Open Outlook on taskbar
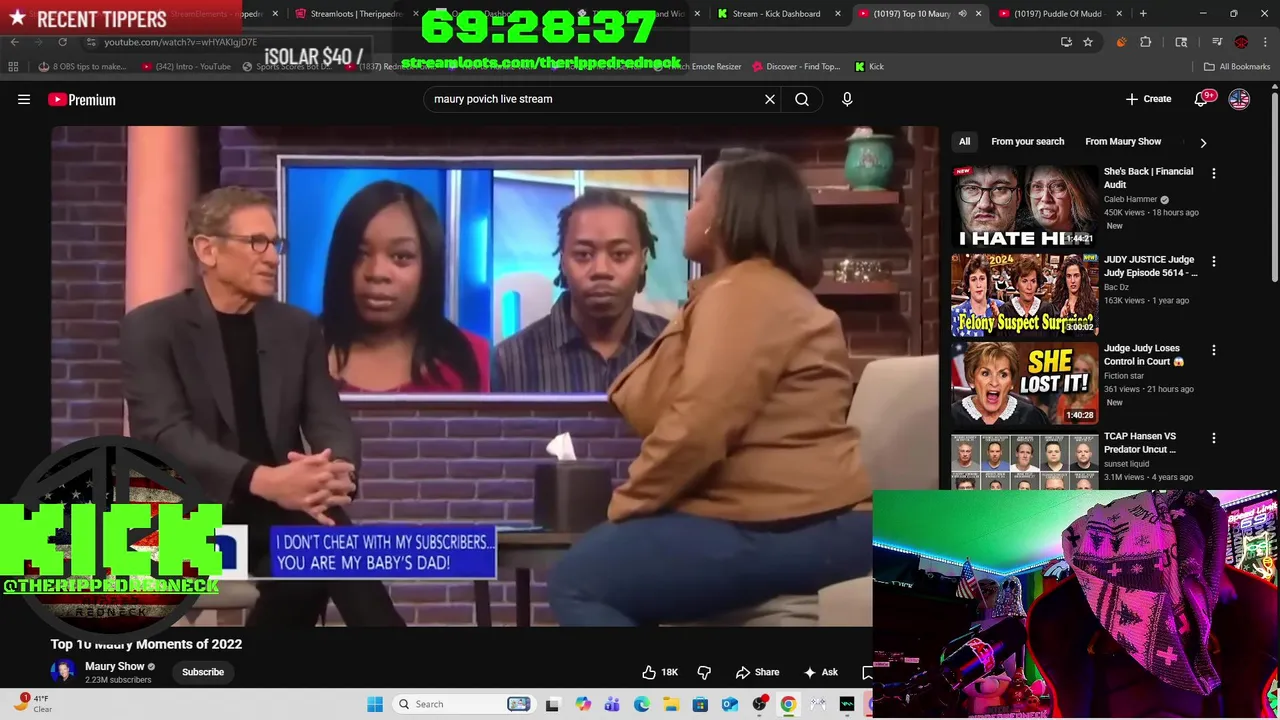This screenshot has height=720, width=1280. tap(730, 704)
